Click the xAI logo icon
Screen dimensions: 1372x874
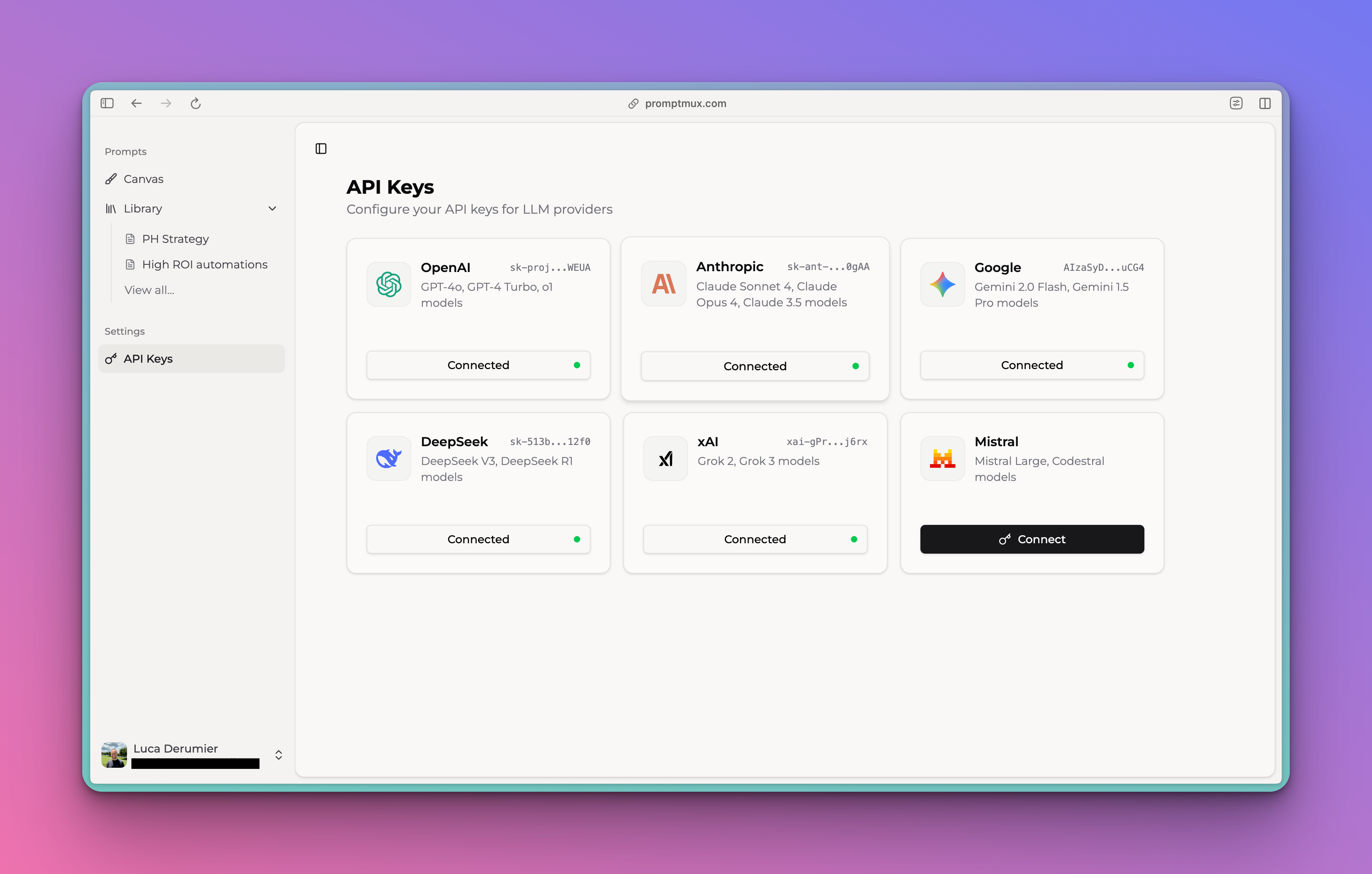click(x=665, y=459)
